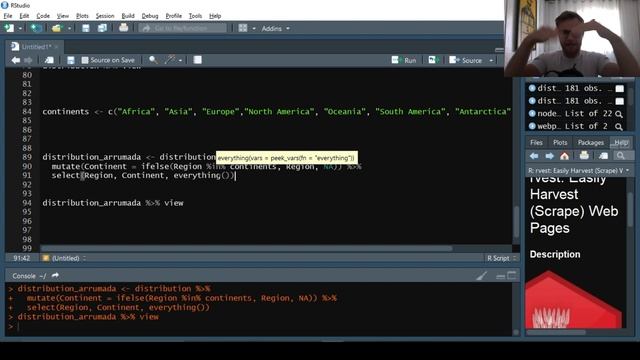The image size is (640, 360).
Task: Inspect the webp List of 2 magnifier
Action: coord(619,127)
